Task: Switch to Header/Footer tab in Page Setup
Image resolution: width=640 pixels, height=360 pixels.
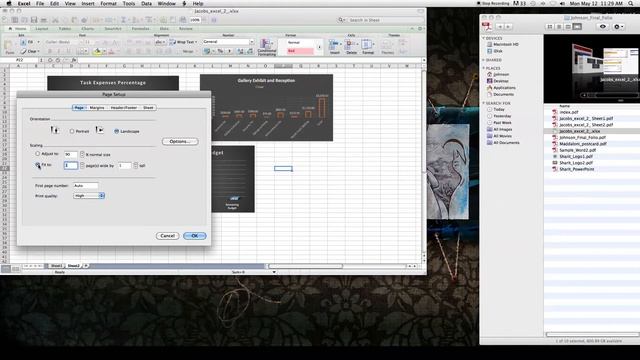Action: click(x=124, y=108)
